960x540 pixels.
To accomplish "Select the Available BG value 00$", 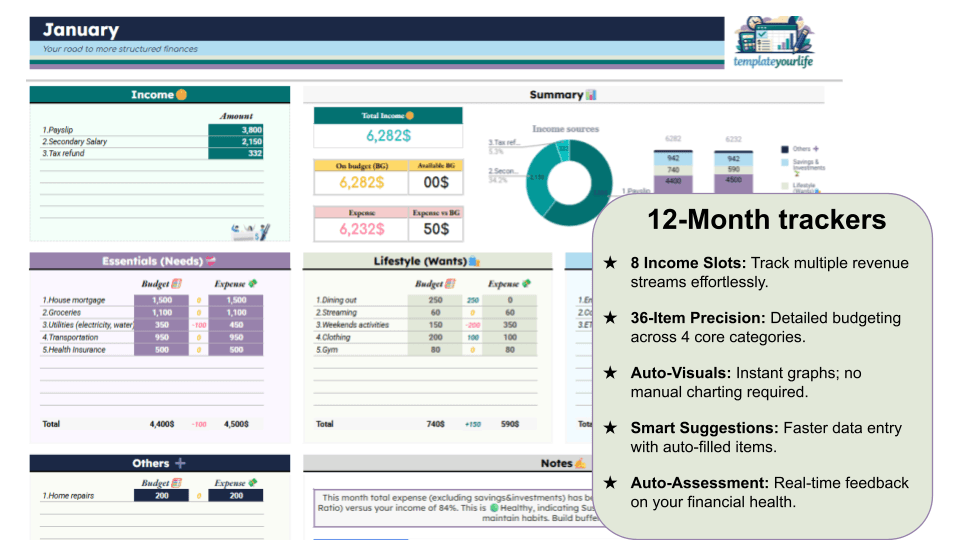I will [436, 182].
